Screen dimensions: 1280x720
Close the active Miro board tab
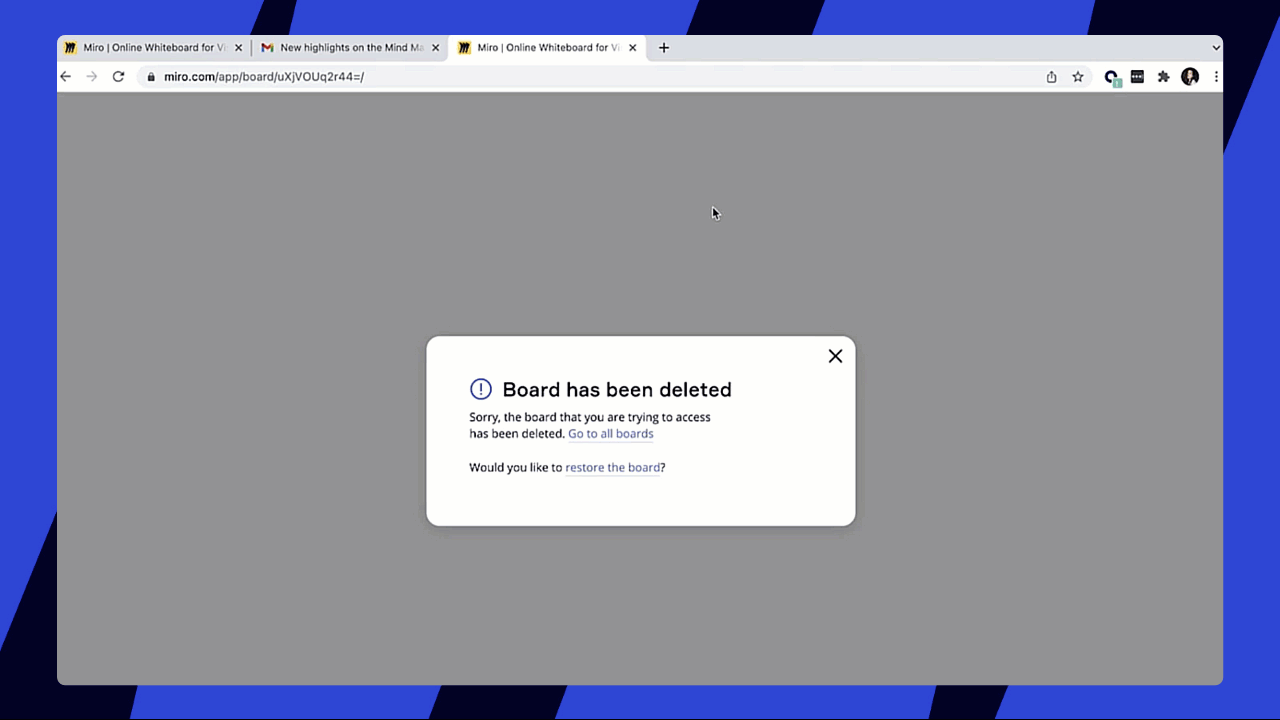(x=632, y=48)
